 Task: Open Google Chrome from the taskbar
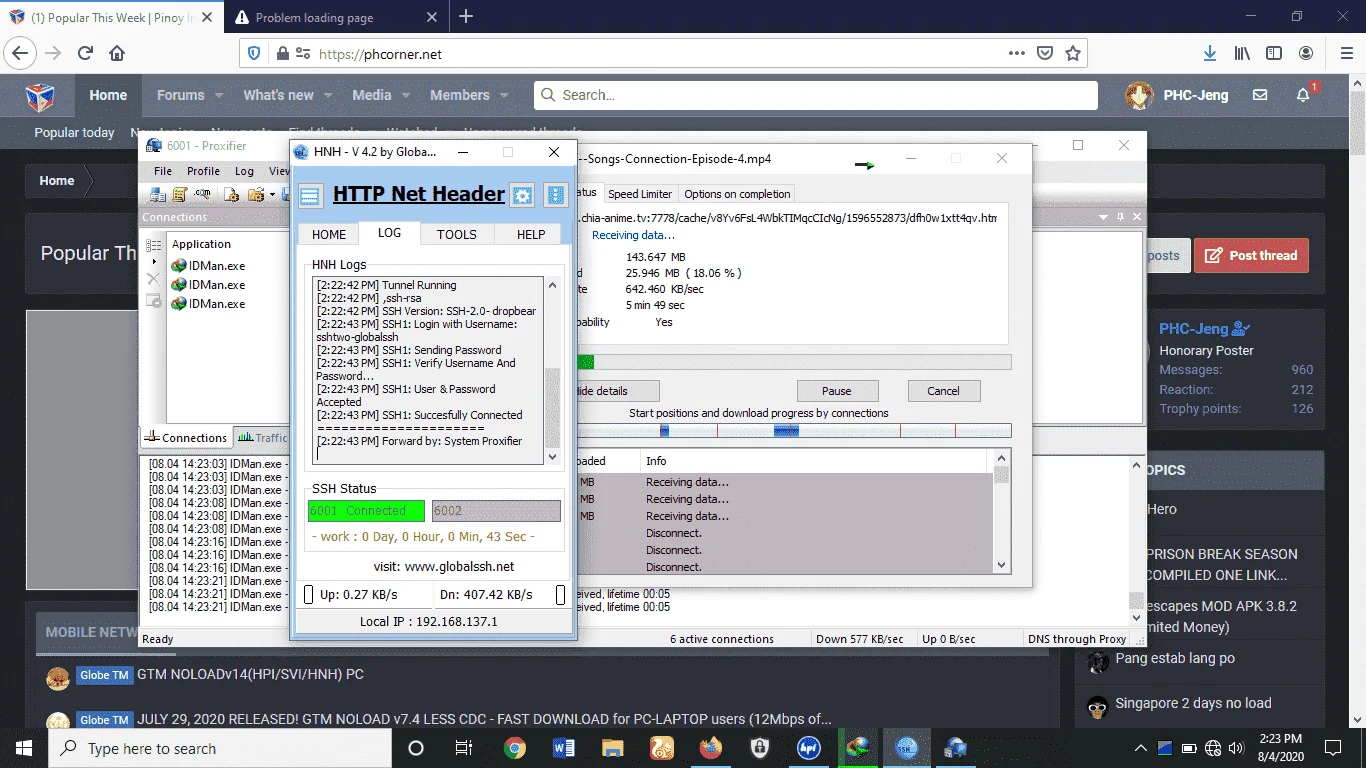pos(515,748)
